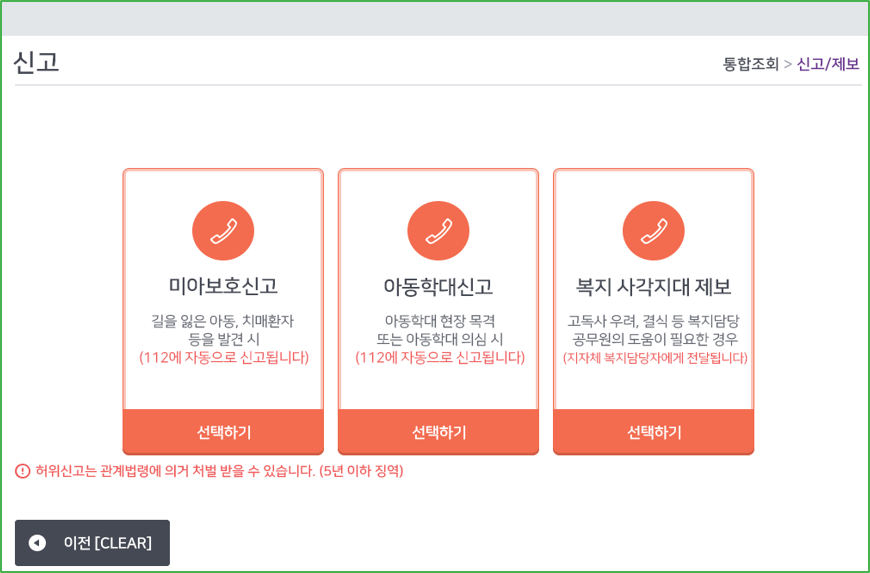Click the 지자체 복지담당자에게 전달됩니다 notice

[x=654, y=358]
